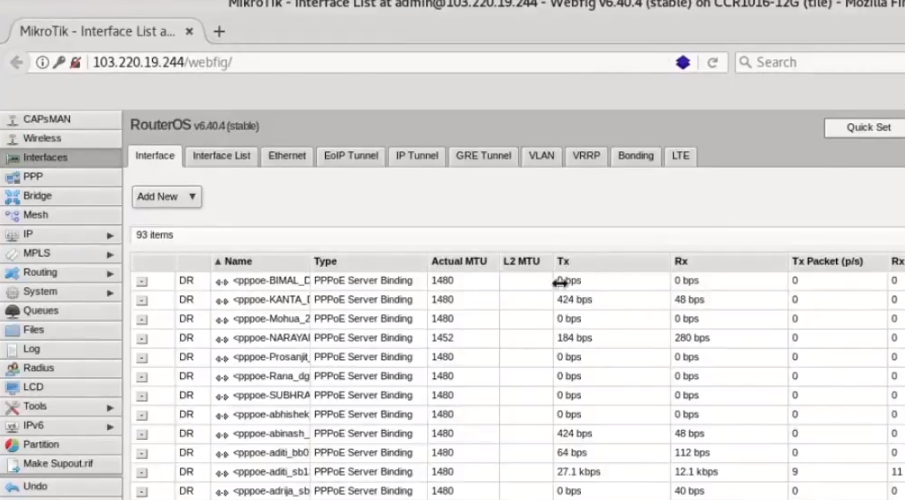Open the LTE tab

[x=680, y=156]
